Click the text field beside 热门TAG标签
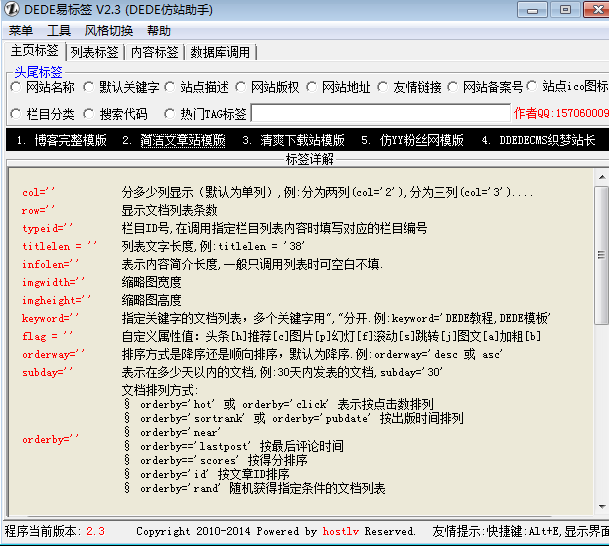Screen dimensions: 609x546 tap(381, 113)
